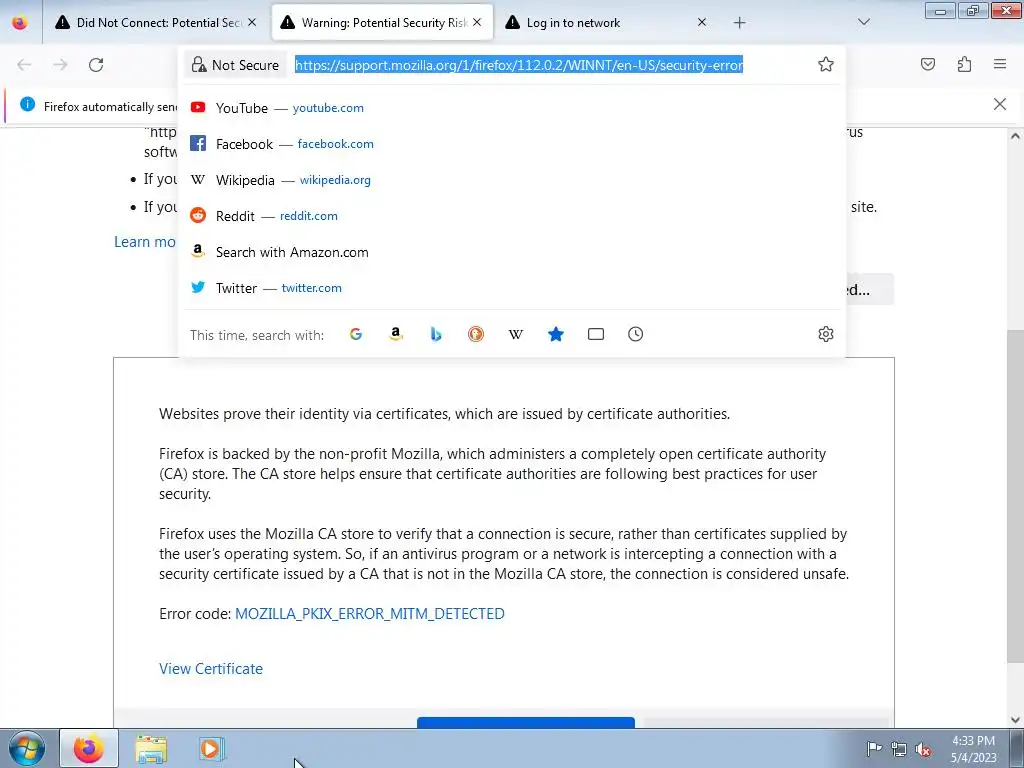This screenshot has height=768, width=1024.
Task: Go back one page
Action: click(x=24, y=65)
